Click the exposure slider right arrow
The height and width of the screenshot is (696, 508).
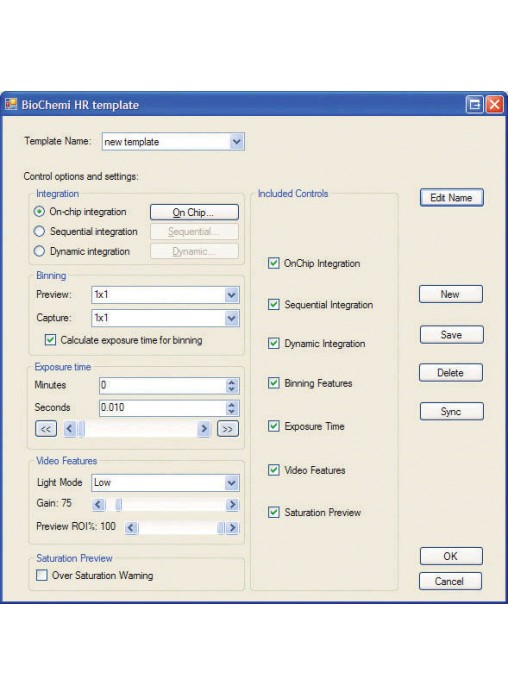pyautogui.click(x=204, y=429)
